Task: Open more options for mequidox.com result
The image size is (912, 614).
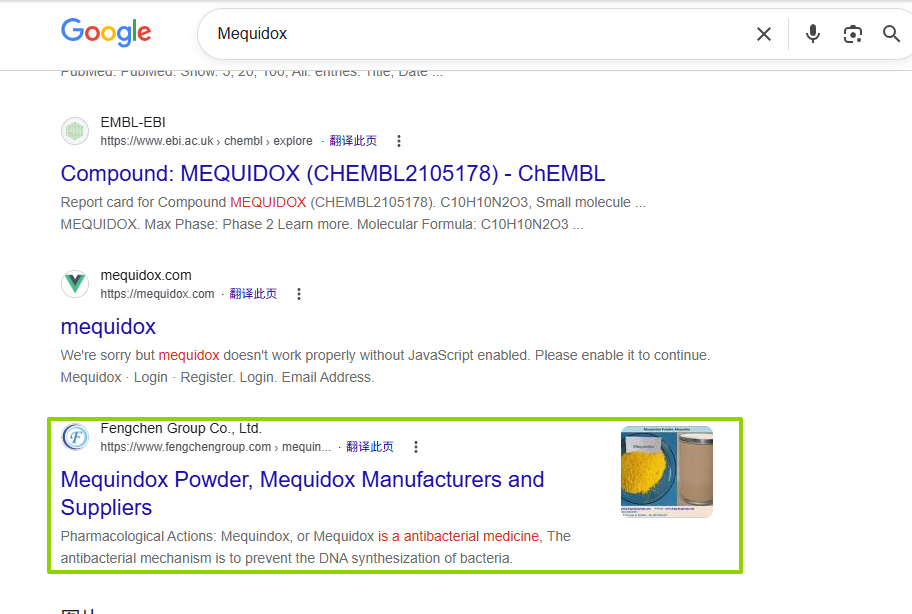Action: tap(298, 294)
